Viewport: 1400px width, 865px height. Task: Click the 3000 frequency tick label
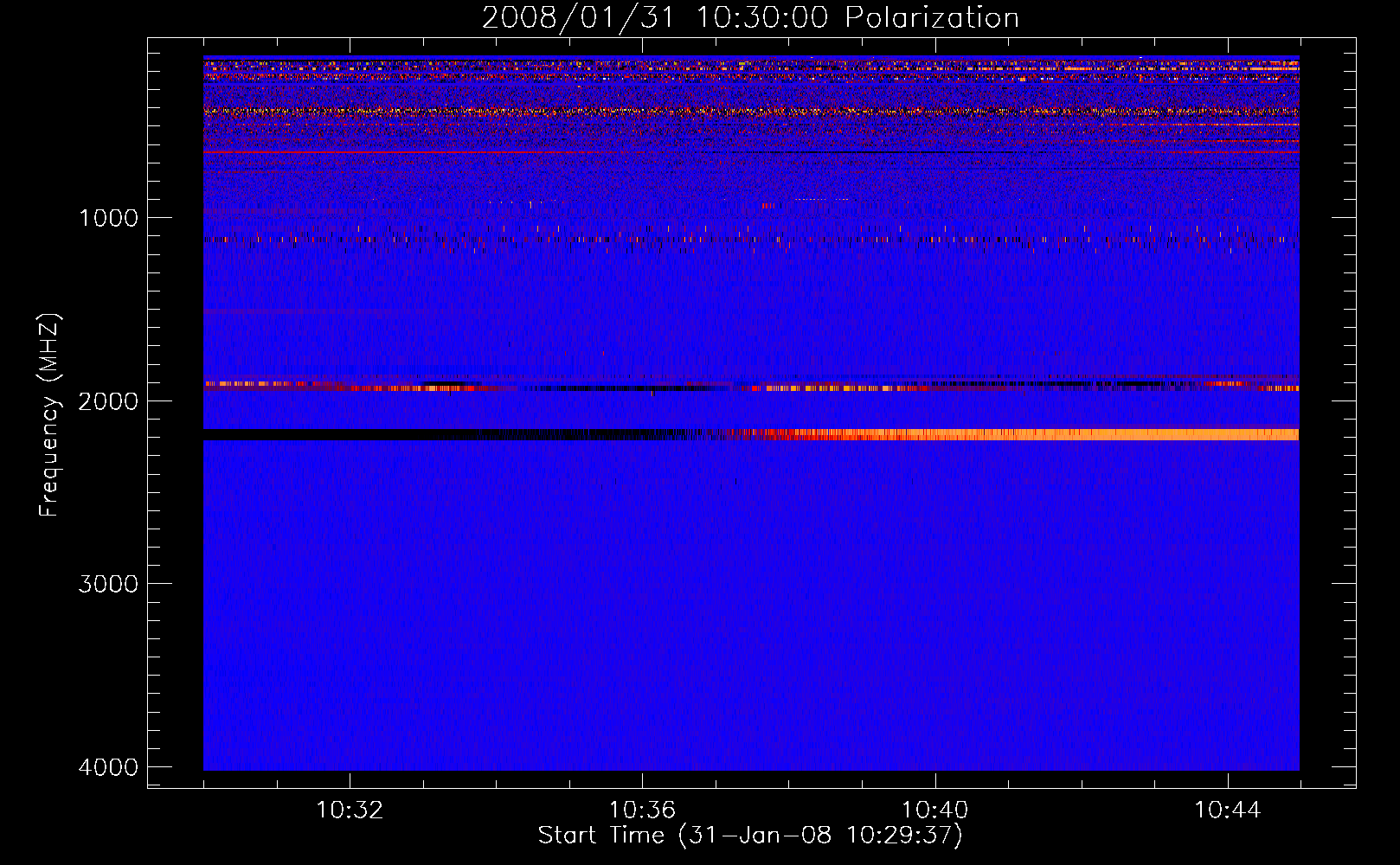(108, 584)
